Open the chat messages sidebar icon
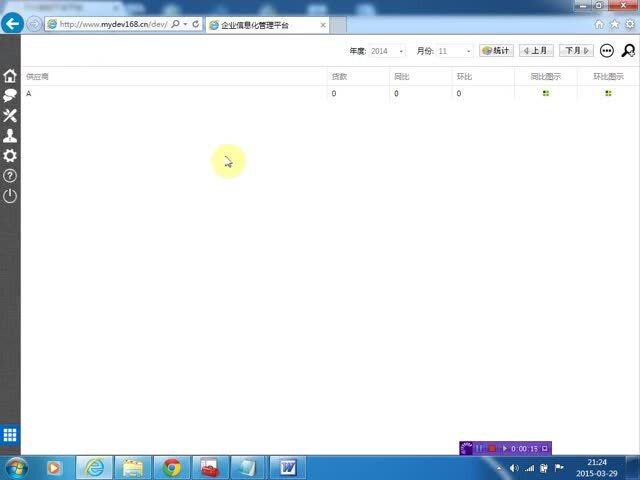 tap(10, 96)
